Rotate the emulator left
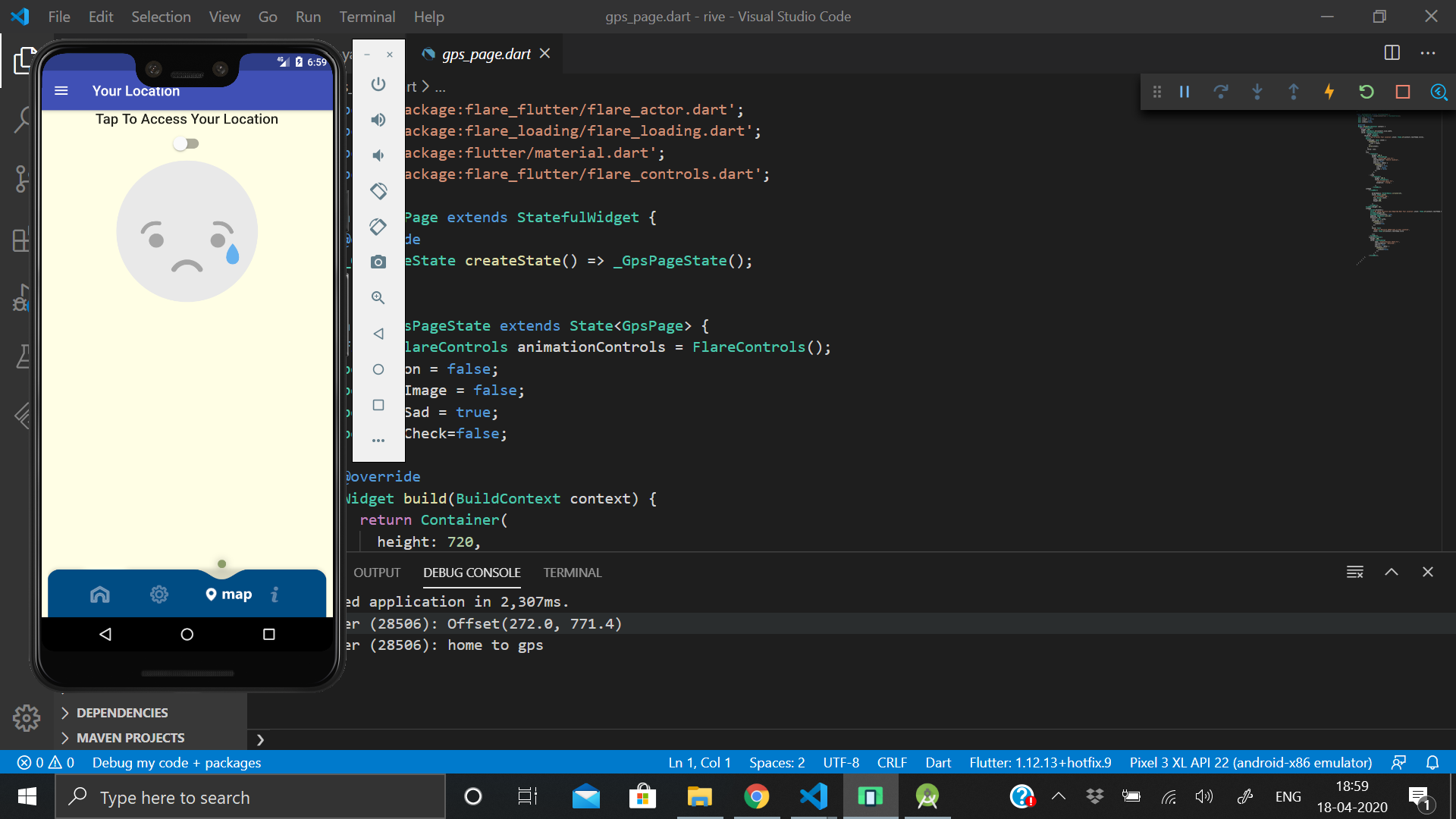1456x819 pixels. (378, 191)
